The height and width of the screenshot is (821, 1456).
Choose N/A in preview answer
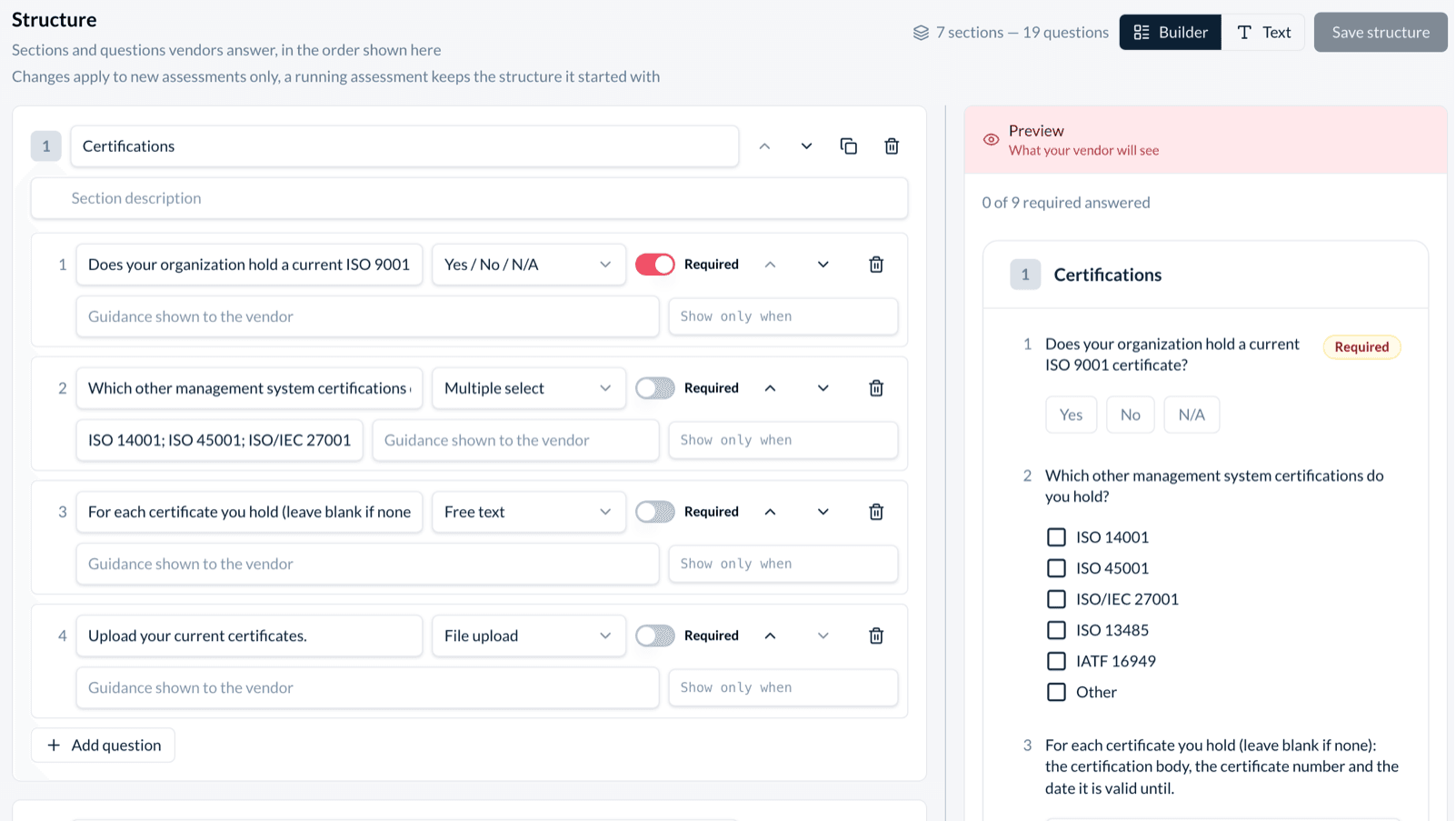(x=1192, y=415)
